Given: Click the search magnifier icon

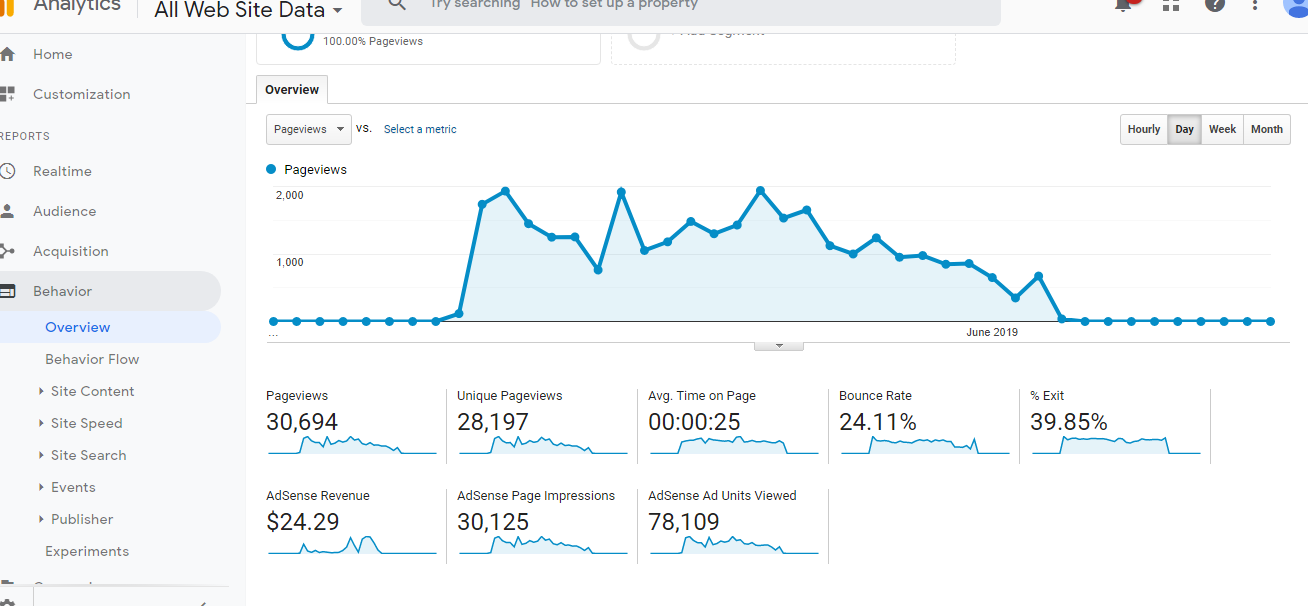Looking at the screenshot, I should click(x=397, y=5).
